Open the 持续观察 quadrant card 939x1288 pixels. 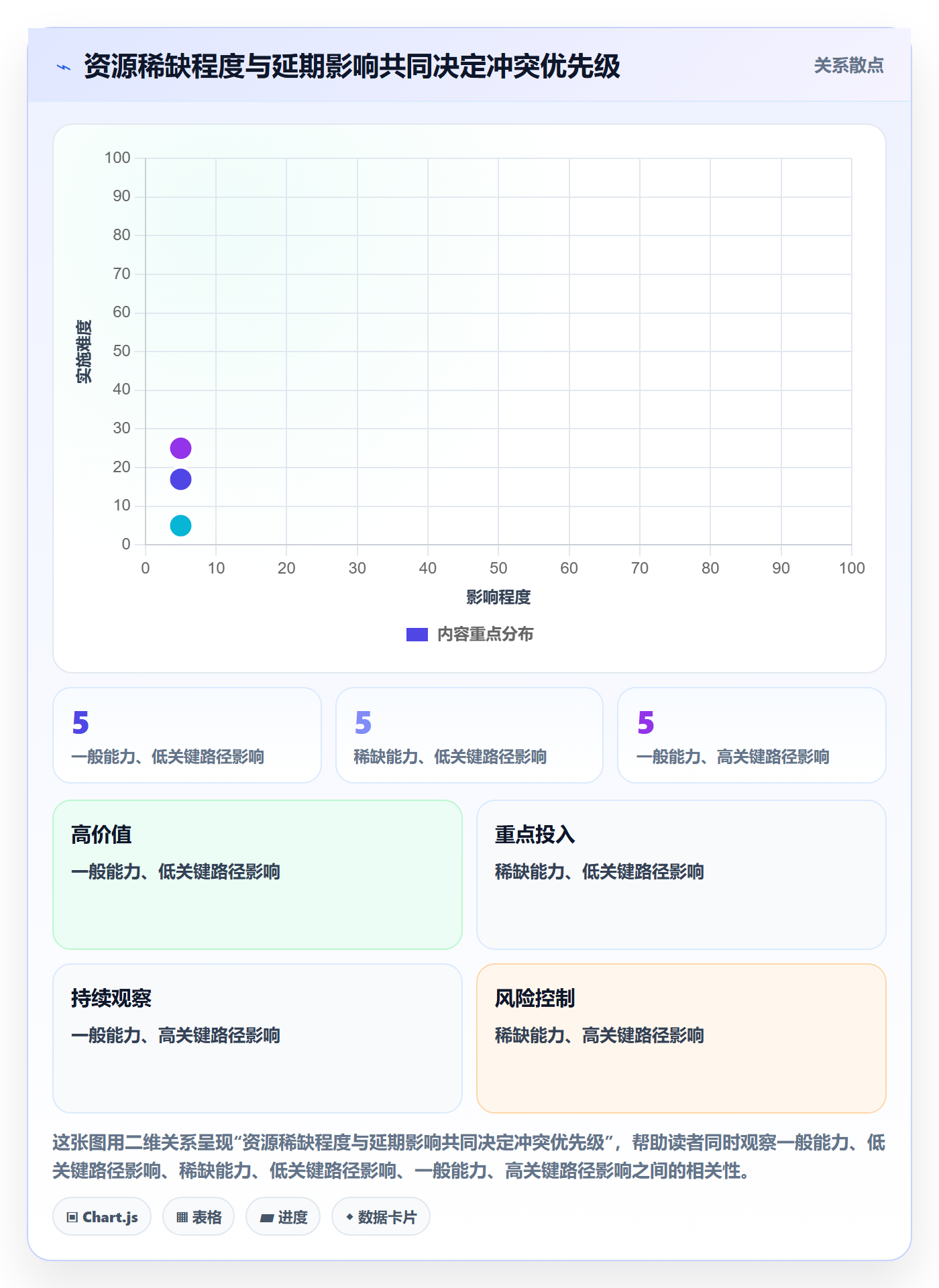258,1038
